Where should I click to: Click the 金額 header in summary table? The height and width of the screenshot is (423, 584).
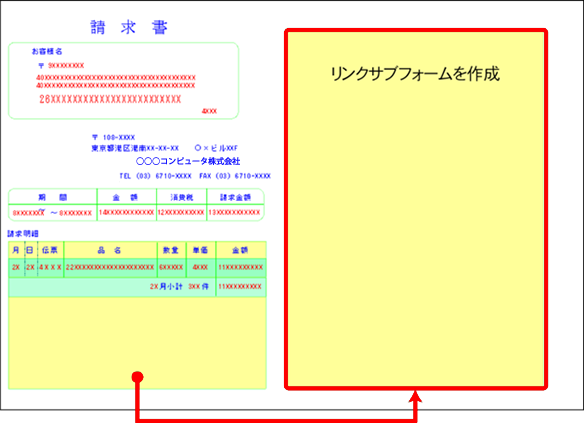(125, 197)
